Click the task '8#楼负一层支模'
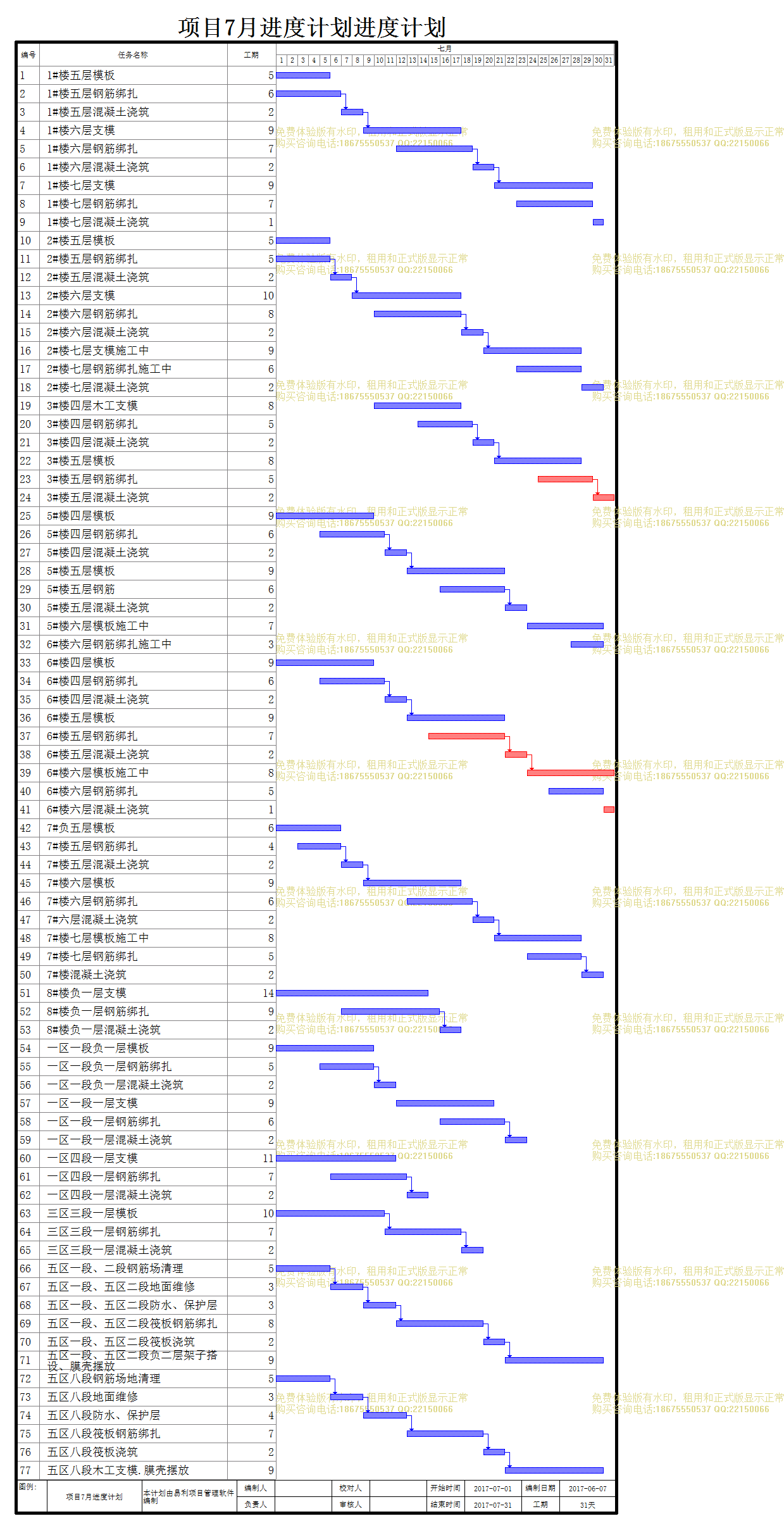Image resolution: width=784 pixels, height=1528 pixels. tap(87, 993)
